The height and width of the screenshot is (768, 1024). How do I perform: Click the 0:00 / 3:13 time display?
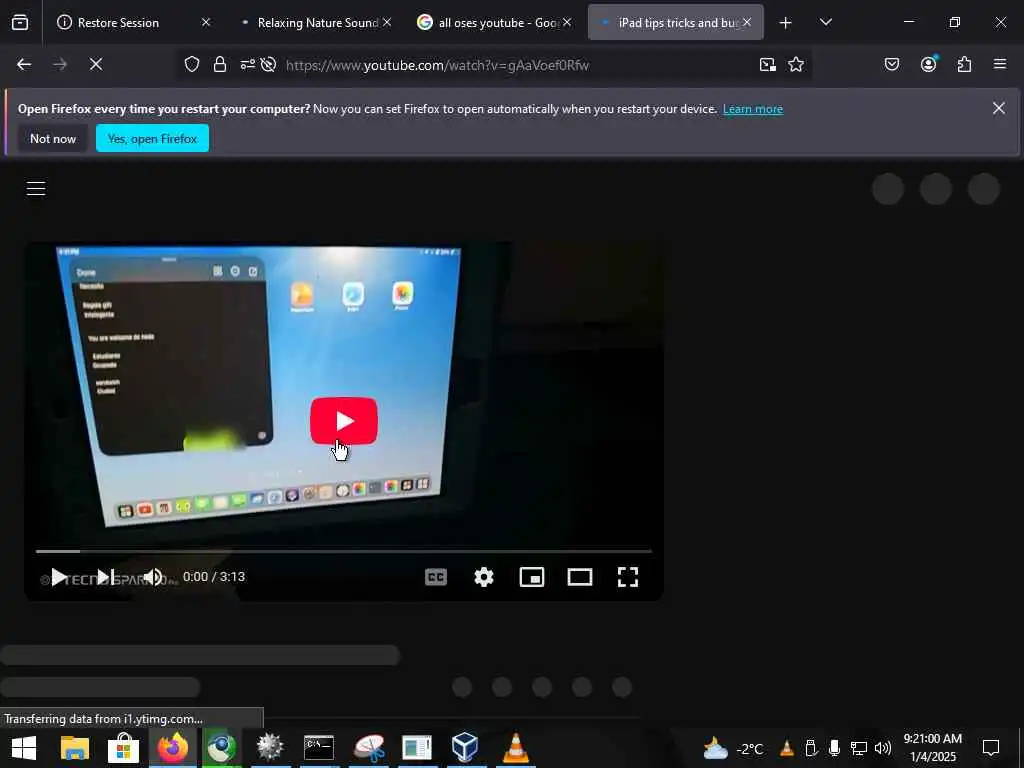214,577
